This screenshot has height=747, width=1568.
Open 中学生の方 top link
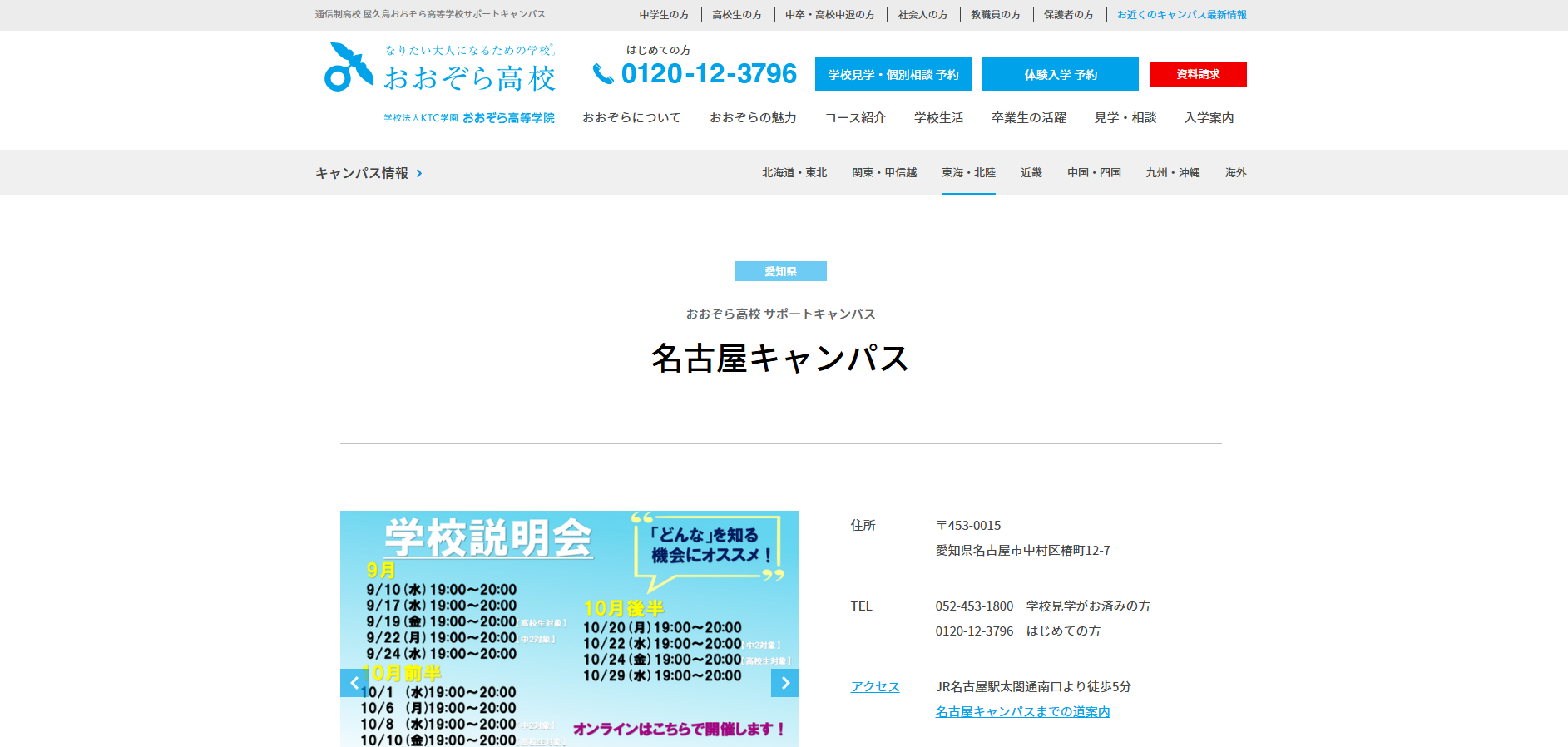tap(664, 14)
